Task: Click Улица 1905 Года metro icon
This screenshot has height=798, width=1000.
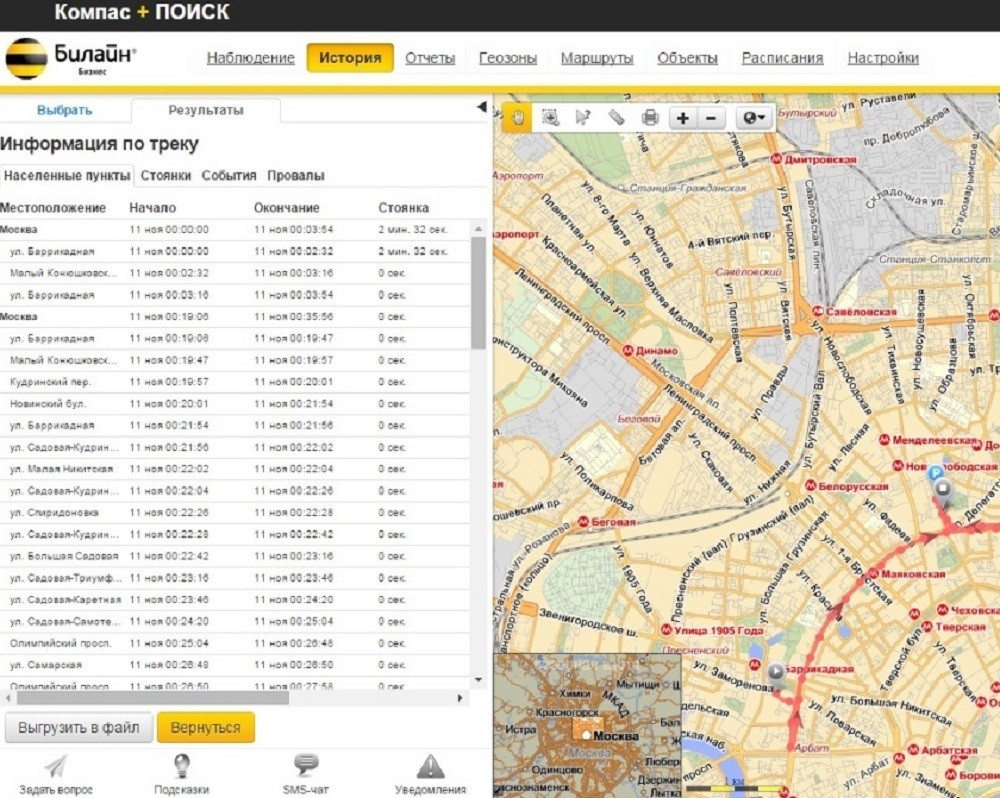Action: (666, 630)
